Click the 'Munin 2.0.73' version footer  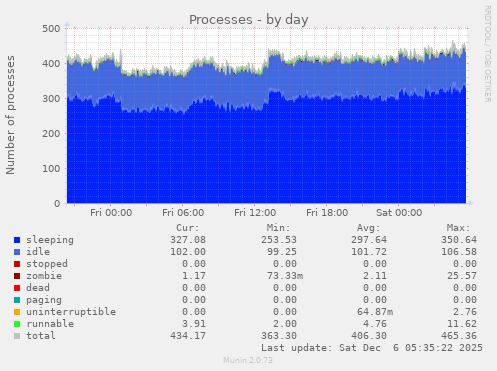[x=248, y=360]
